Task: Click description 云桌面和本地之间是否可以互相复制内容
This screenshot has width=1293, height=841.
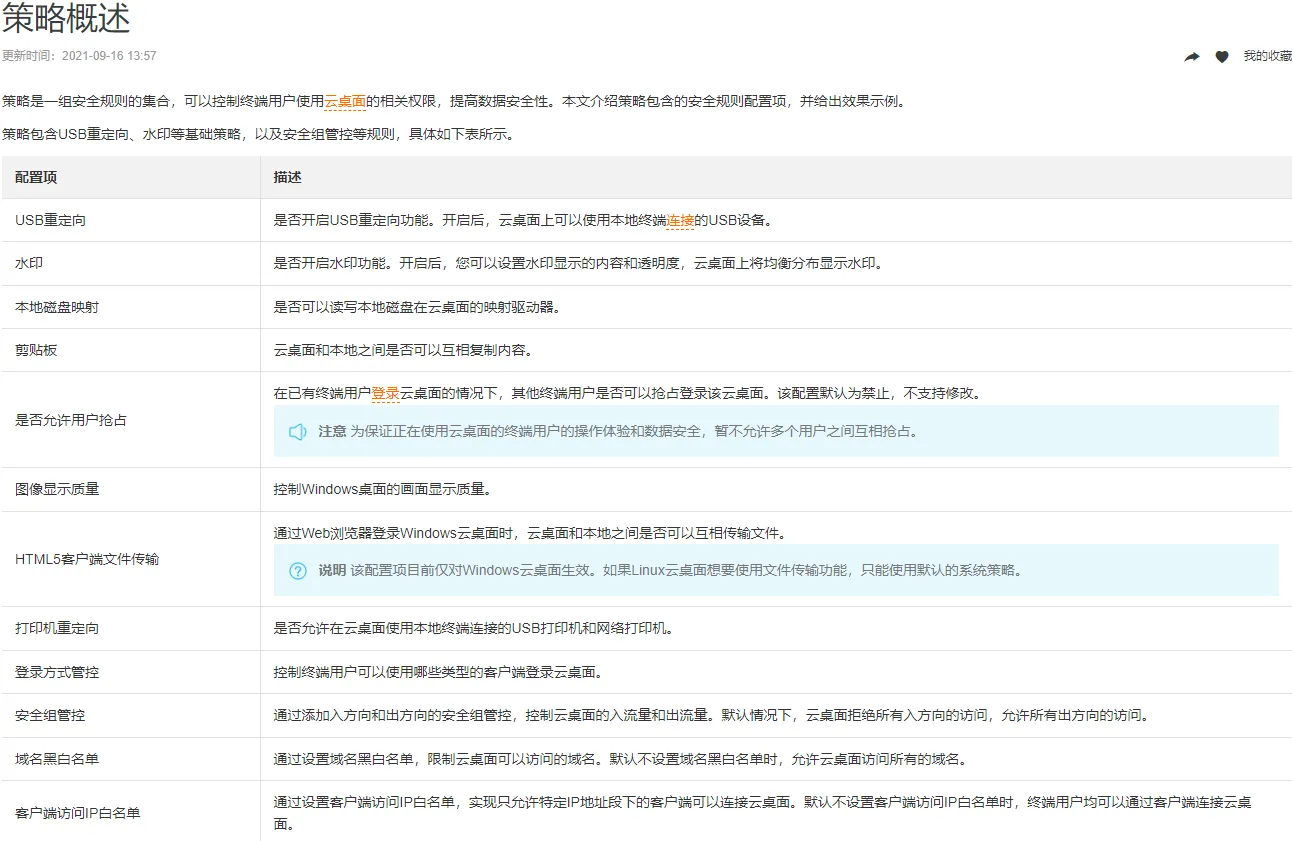Action: click(403, 350)
